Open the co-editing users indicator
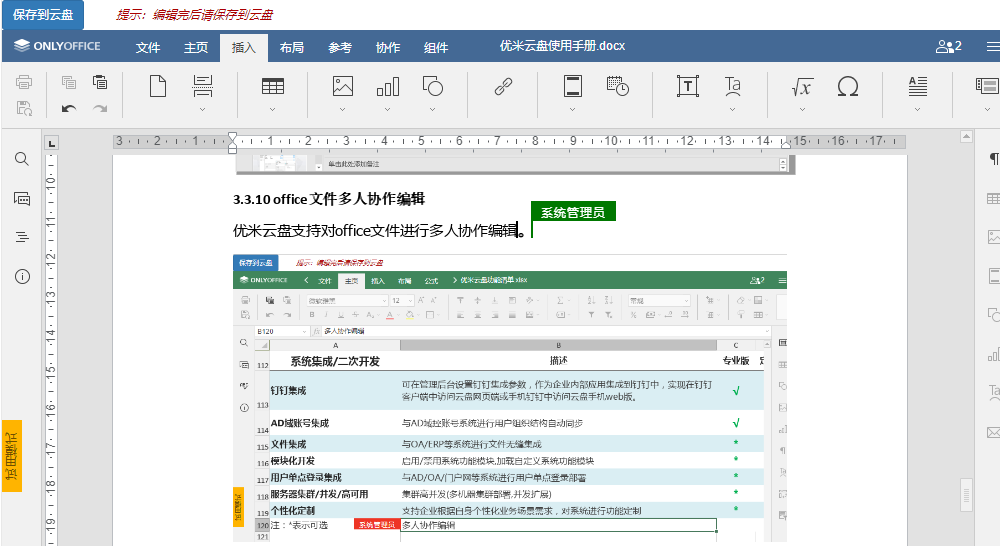Screen dimensions: 1000x546 click(948, 47)
